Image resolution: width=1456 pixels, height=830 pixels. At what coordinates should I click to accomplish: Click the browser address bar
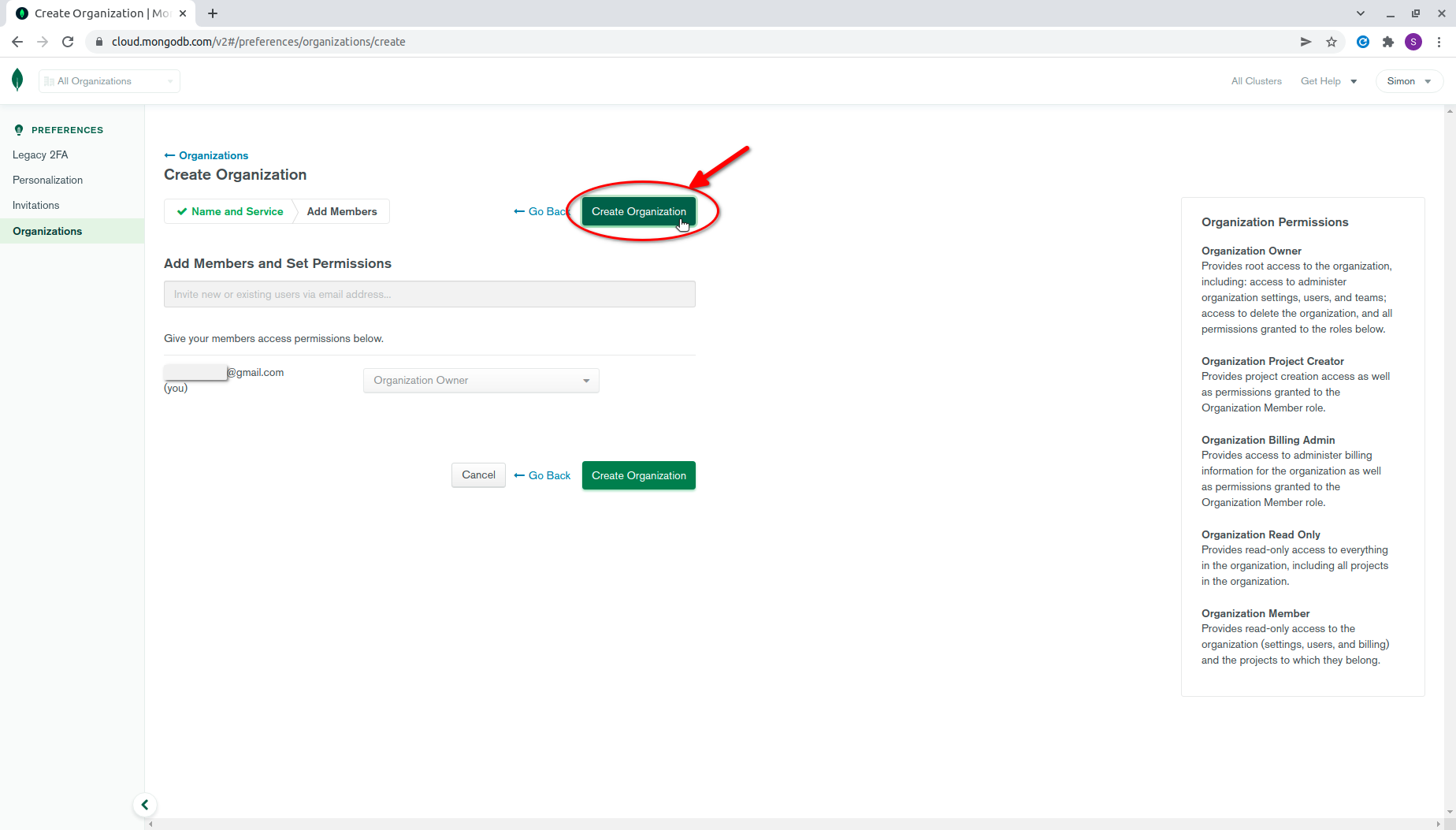[x=693, y=42]
